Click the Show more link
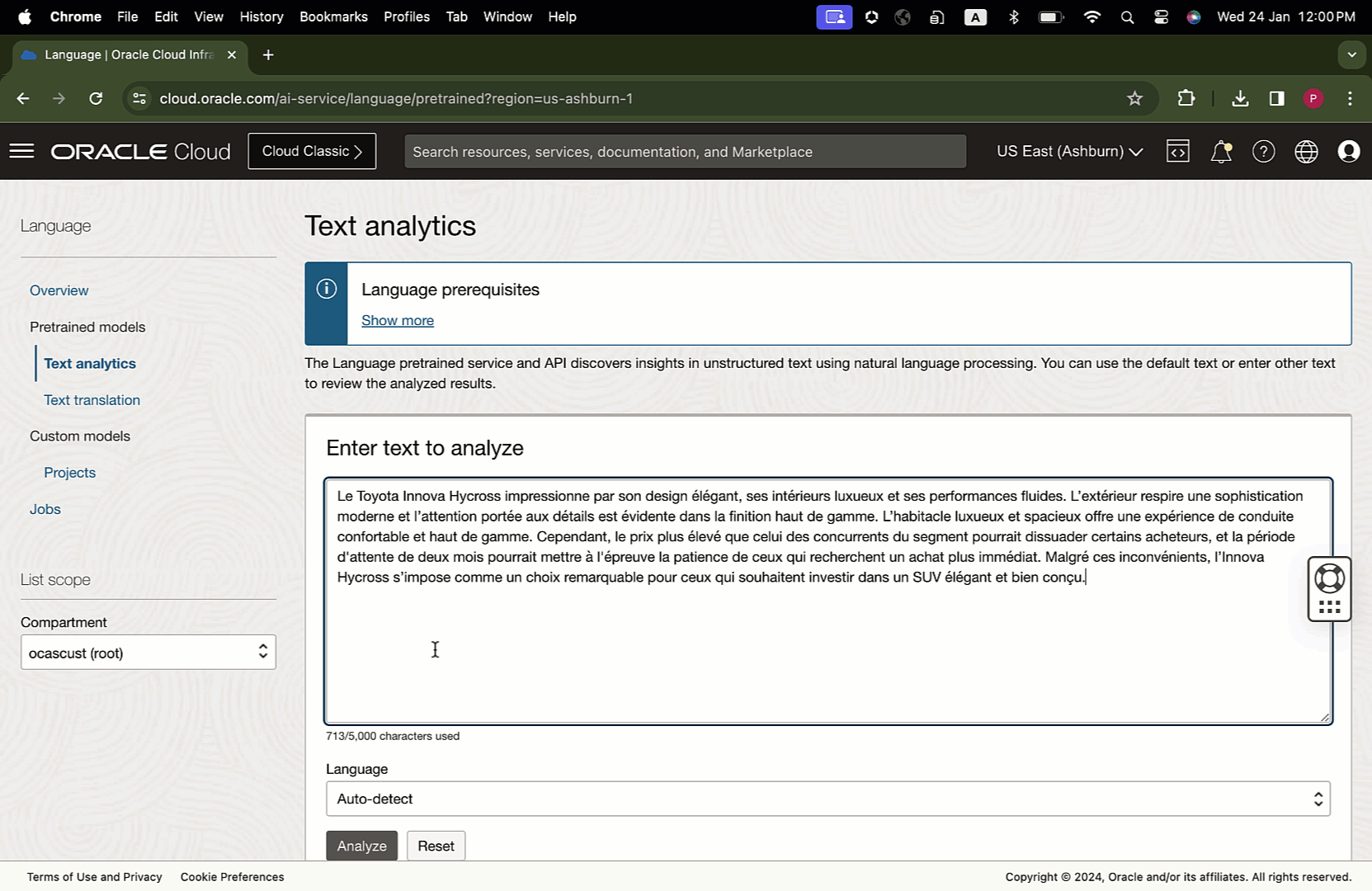1372x891 pixels. click(x=398, y=320)
